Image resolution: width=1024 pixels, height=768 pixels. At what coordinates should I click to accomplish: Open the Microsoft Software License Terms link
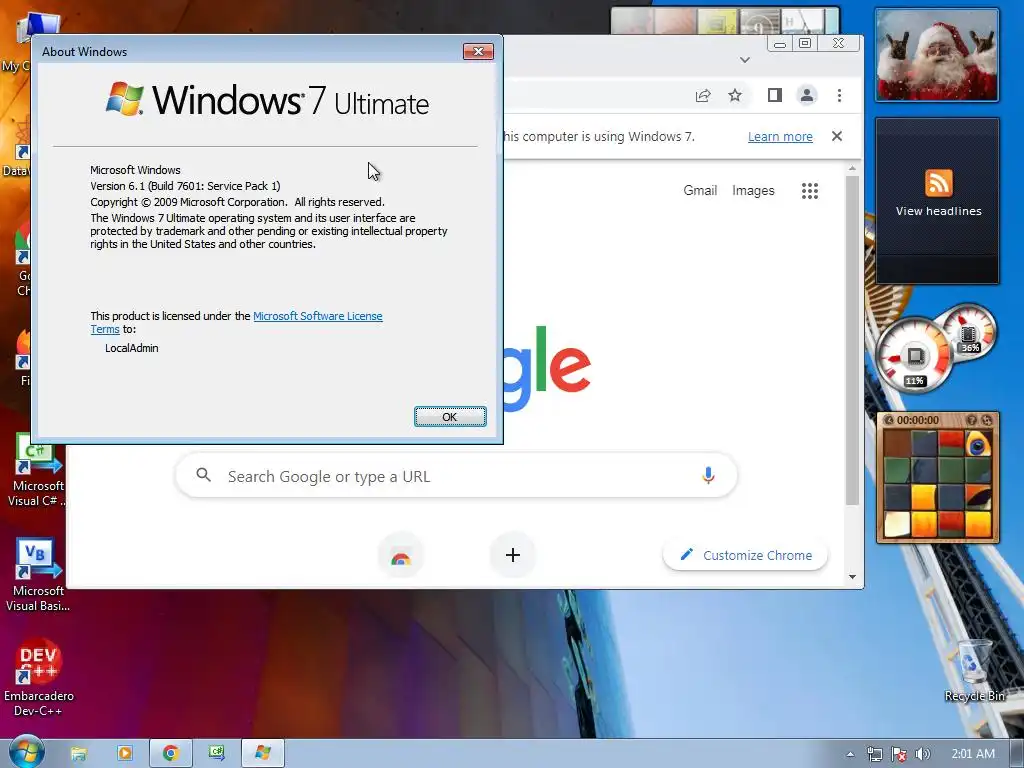coord(317,316)
